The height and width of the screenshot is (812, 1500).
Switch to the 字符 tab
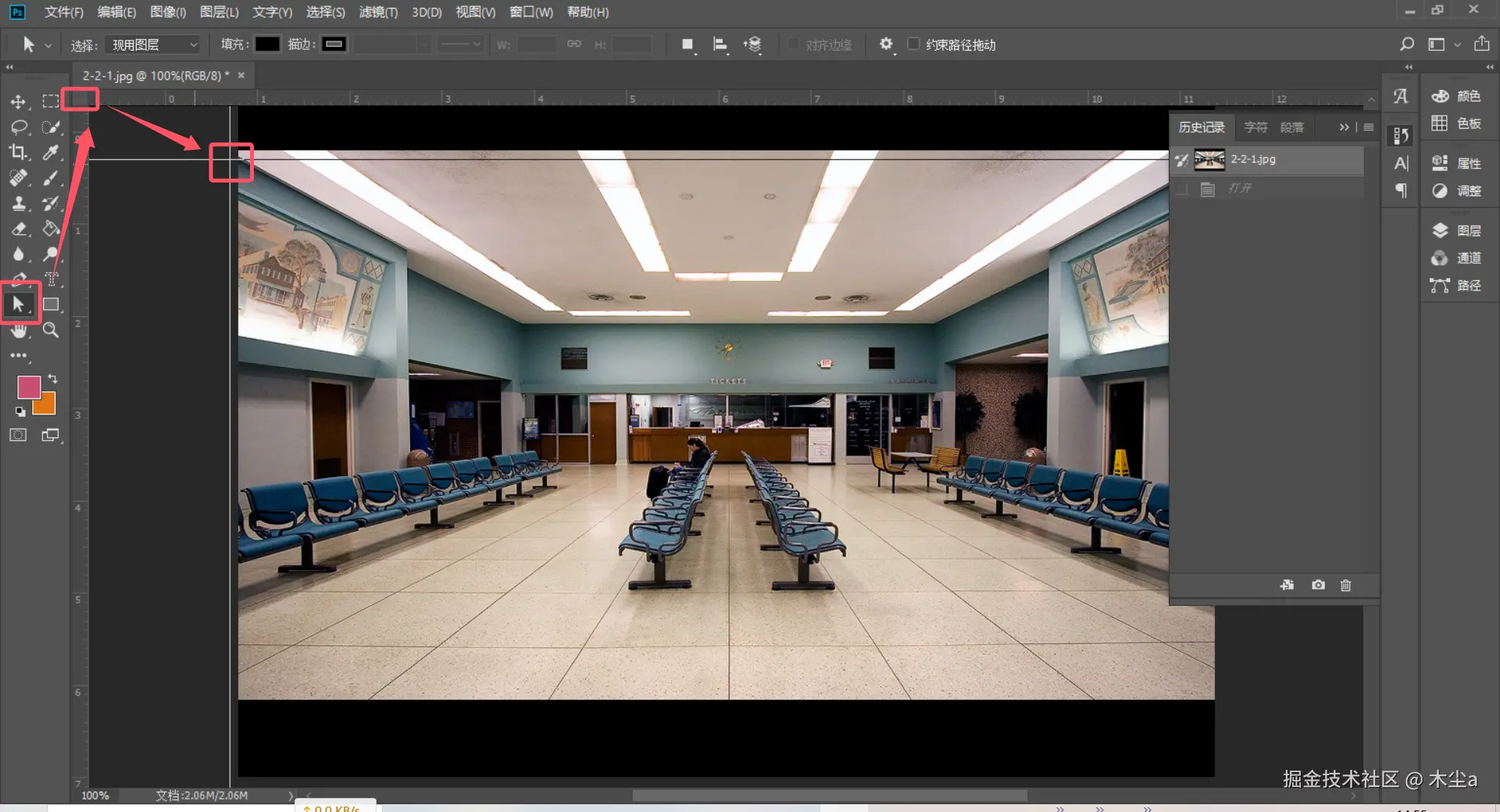pos(1255,127)
